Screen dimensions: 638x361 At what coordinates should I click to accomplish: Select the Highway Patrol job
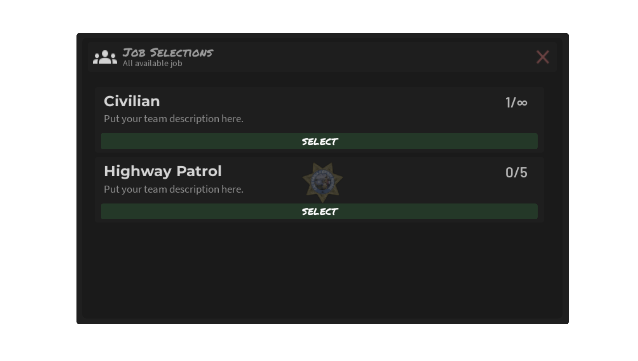point(319,211)
